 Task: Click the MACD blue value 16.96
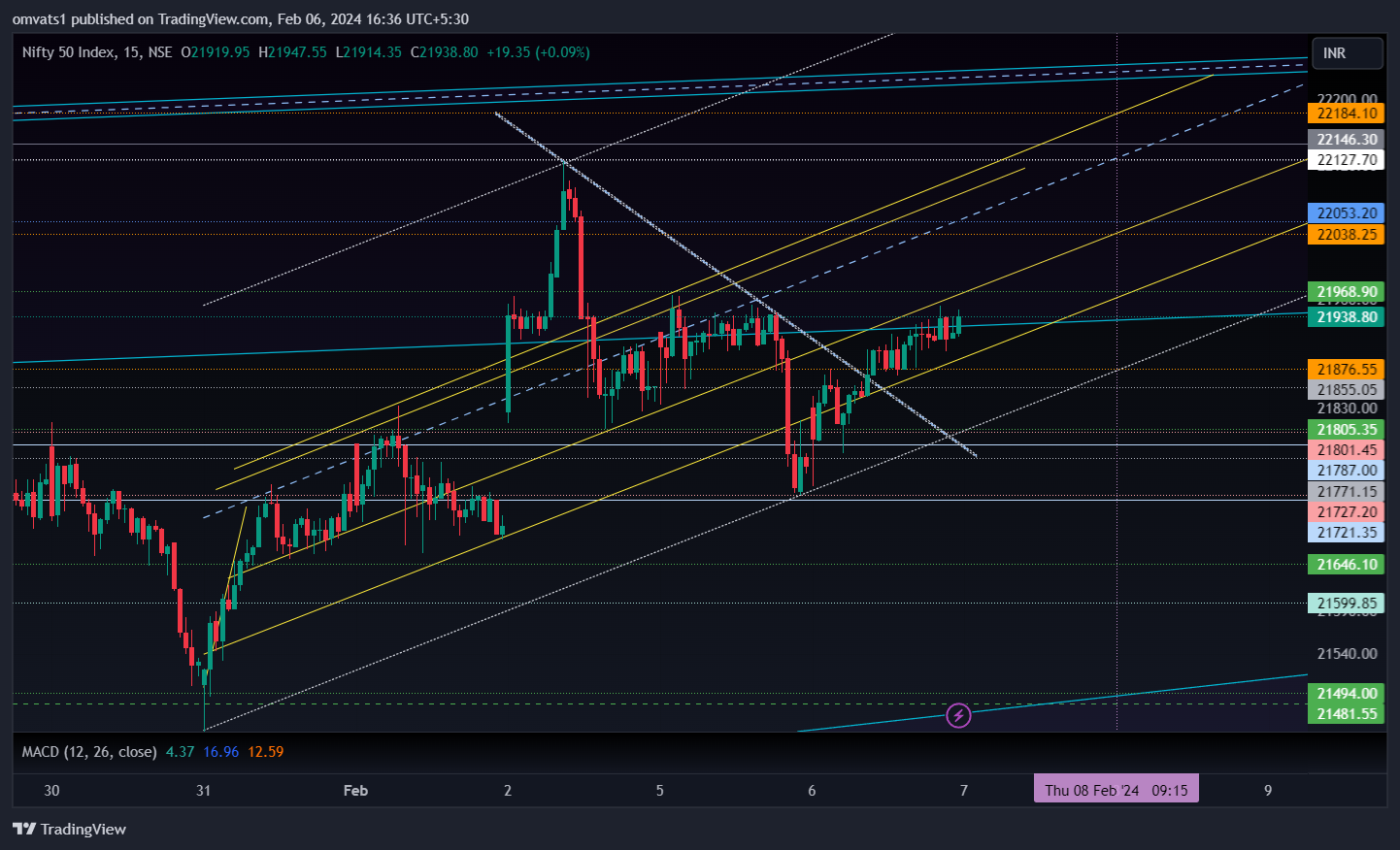221,752
